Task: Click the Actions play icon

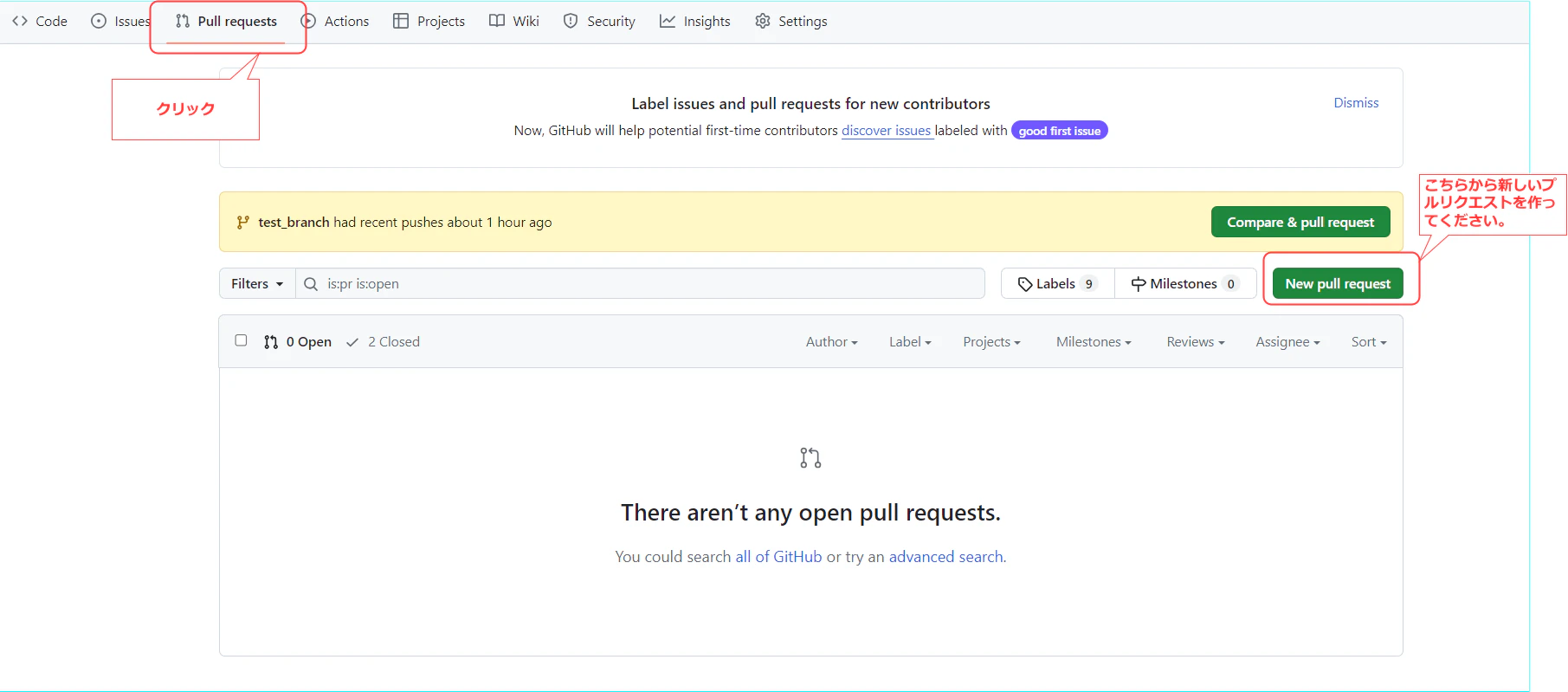Action: [308, 21]
